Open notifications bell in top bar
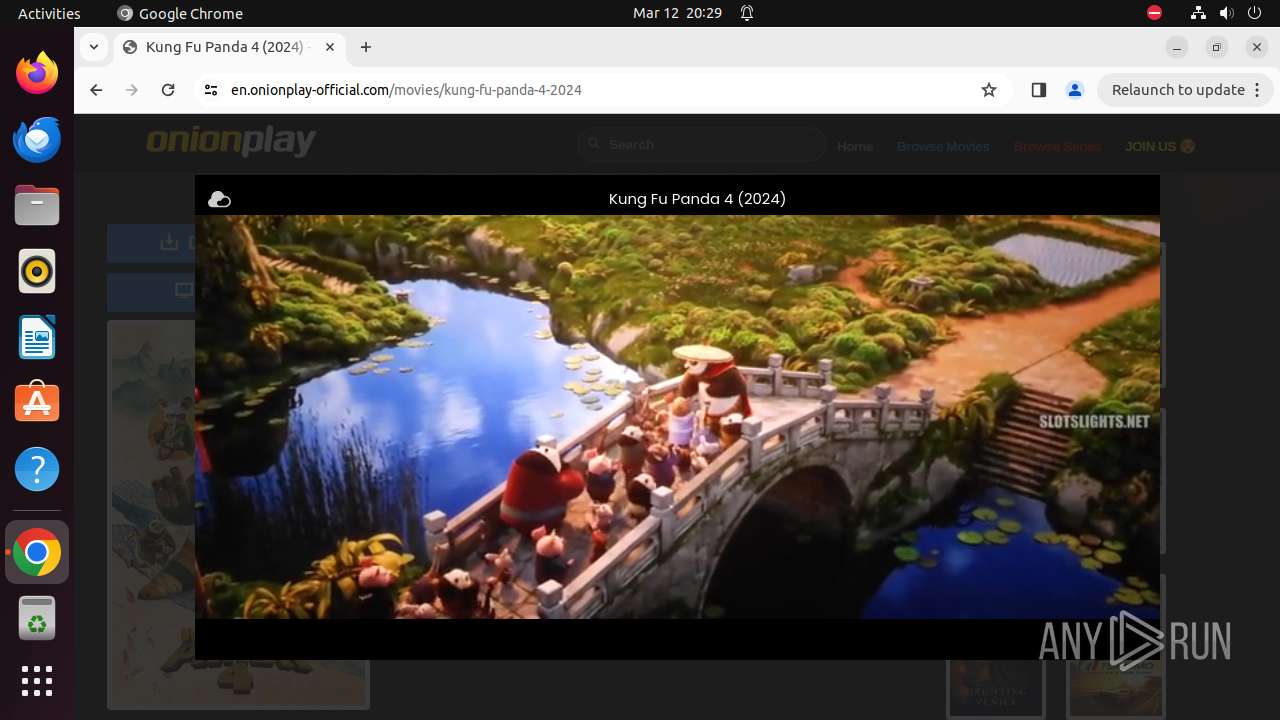 point(746,13)
